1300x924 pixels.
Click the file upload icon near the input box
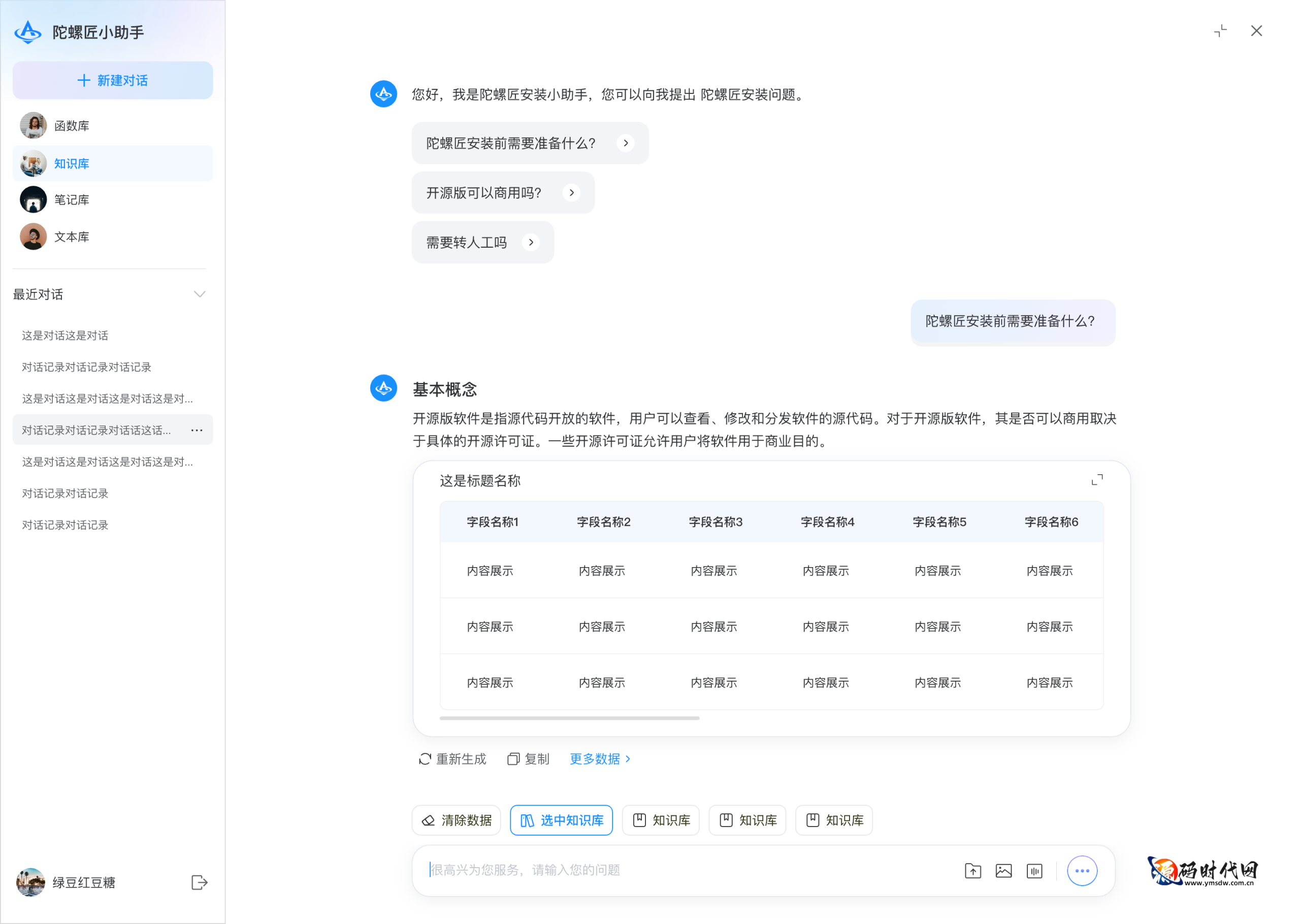pyautogui.click(x=973, y=871)
